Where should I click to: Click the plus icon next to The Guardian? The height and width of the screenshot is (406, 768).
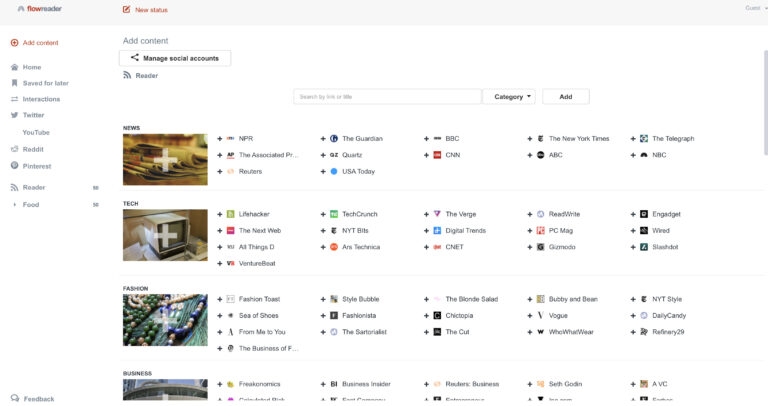323,139
